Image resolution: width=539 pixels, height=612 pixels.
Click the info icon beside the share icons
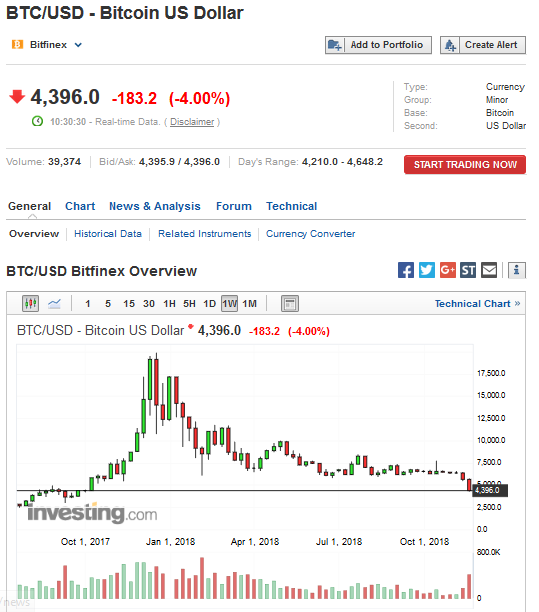[x=517, y=270]
